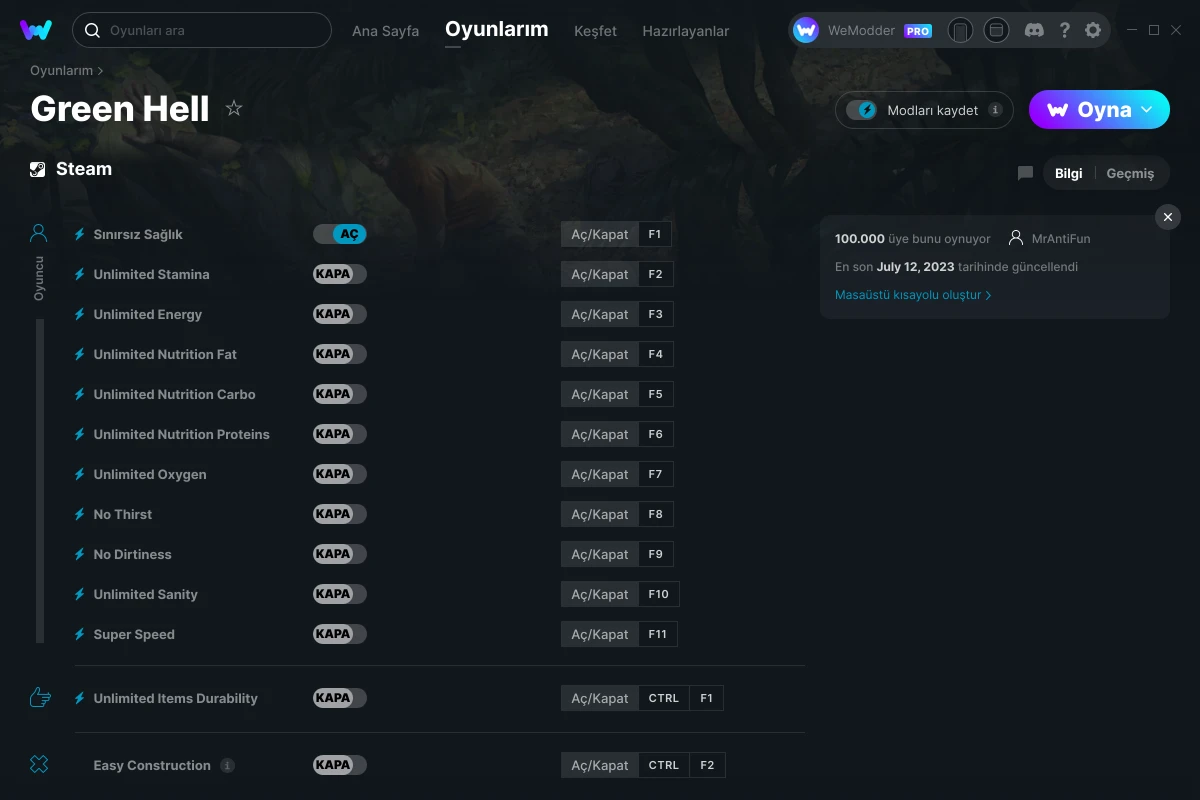Open the chat comments icon
This screenshot has width=1200, height=800.
[x=1025, y=173]
